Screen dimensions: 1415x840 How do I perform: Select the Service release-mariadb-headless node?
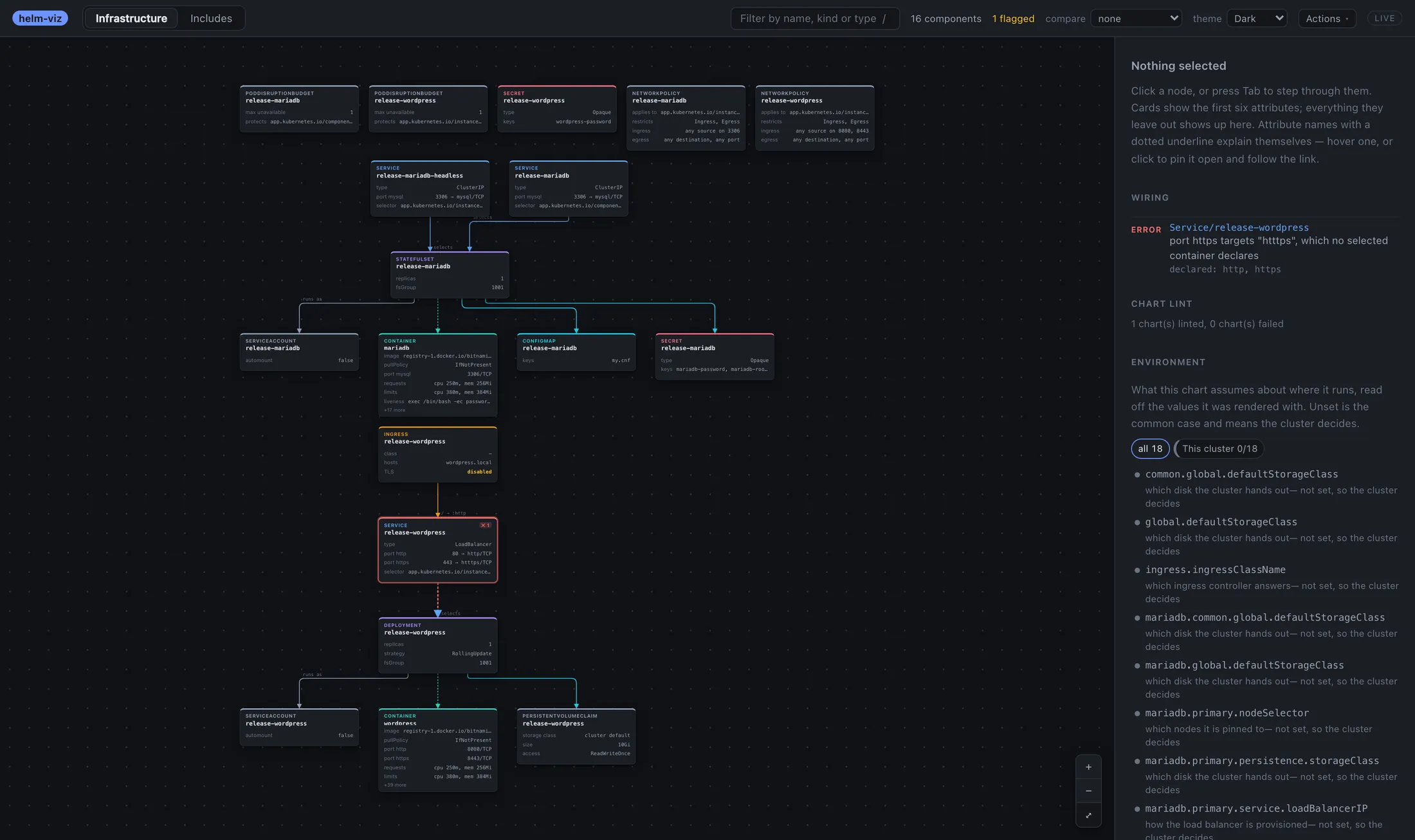[430, 188]
